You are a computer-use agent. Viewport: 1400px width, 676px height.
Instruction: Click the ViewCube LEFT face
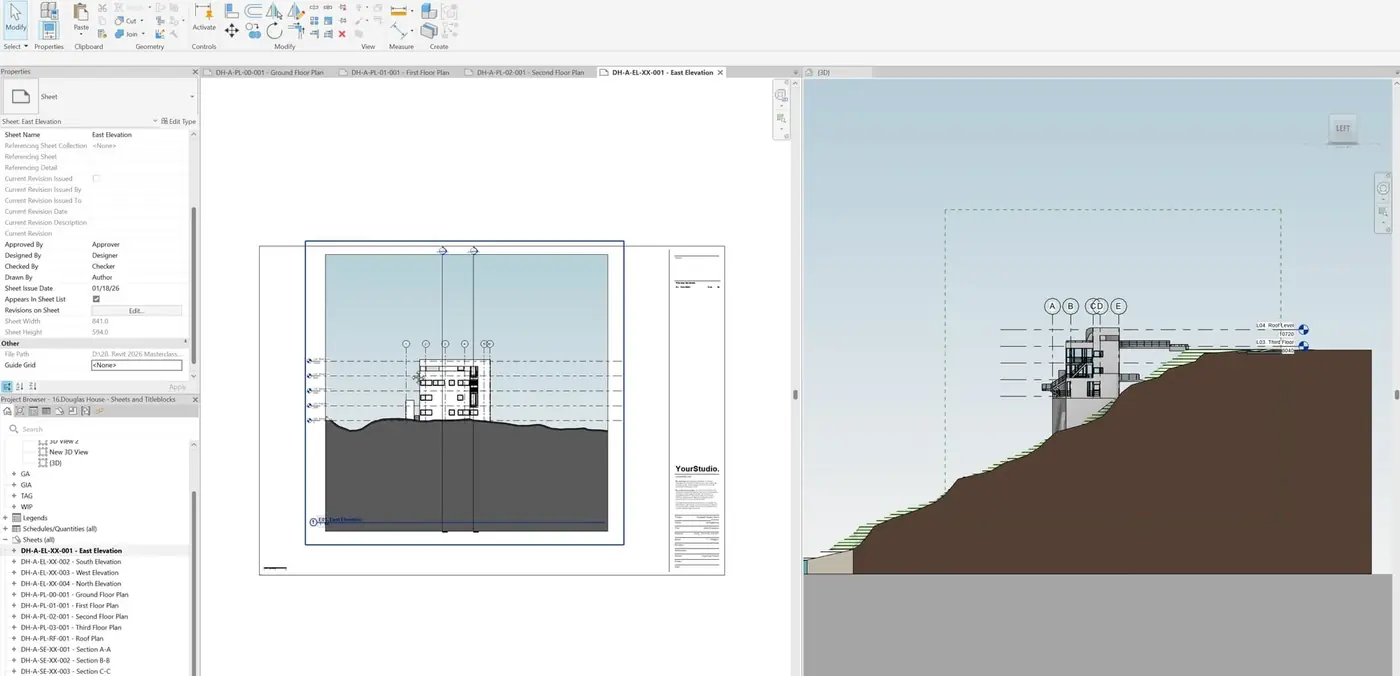[x=1343, y=128]
